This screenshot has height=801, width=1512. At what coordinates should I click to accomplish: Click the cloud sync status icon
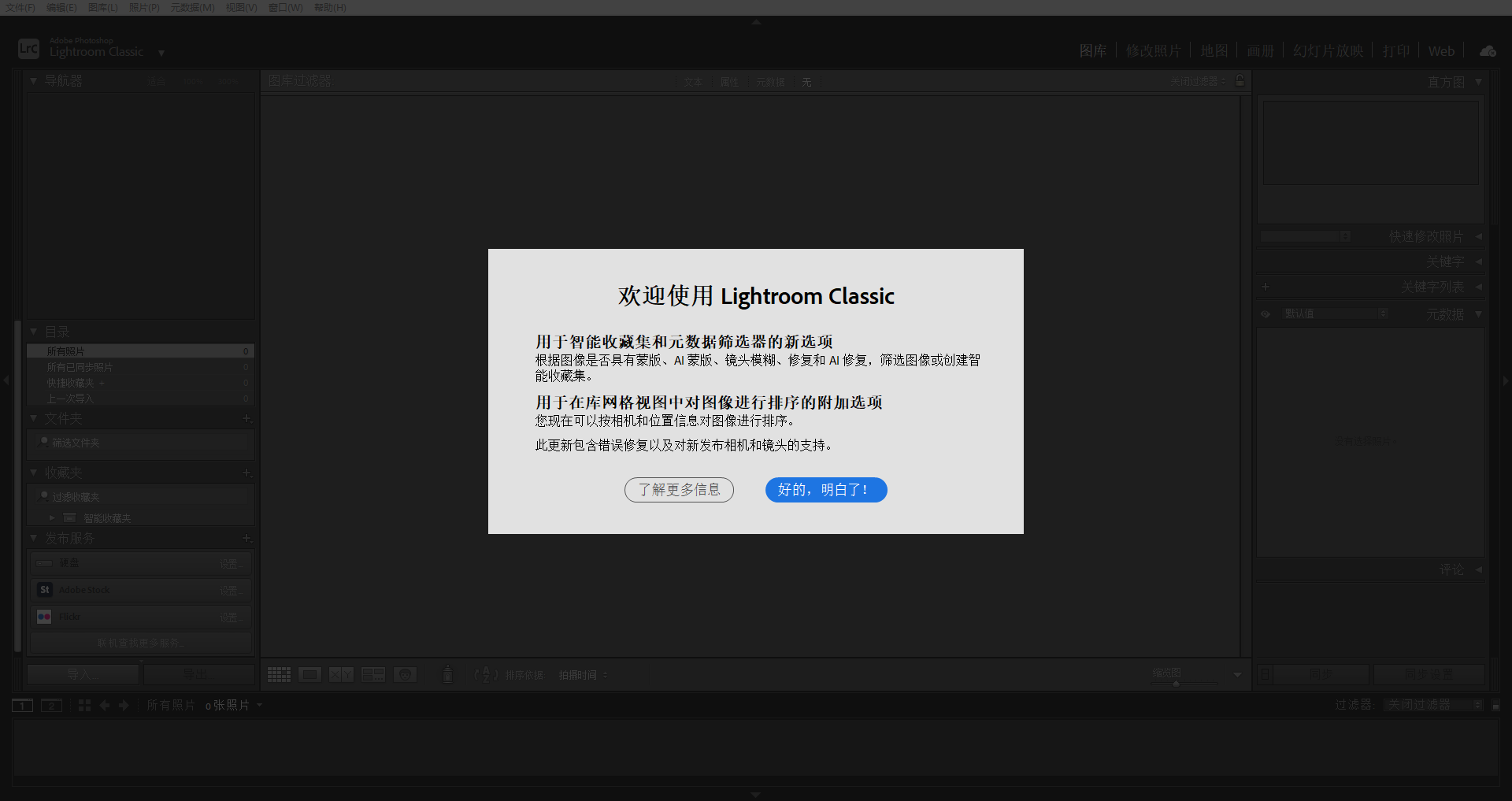click(x=1488, y=51)
